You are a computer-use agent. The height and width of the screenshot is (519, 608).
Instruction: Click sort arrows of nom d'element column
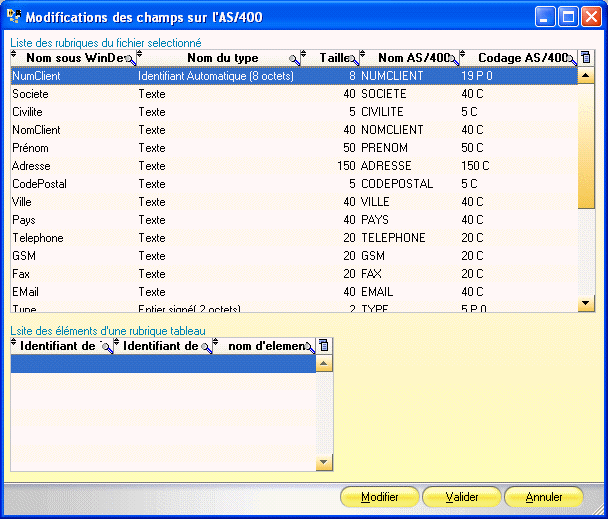tap(216, 342)
